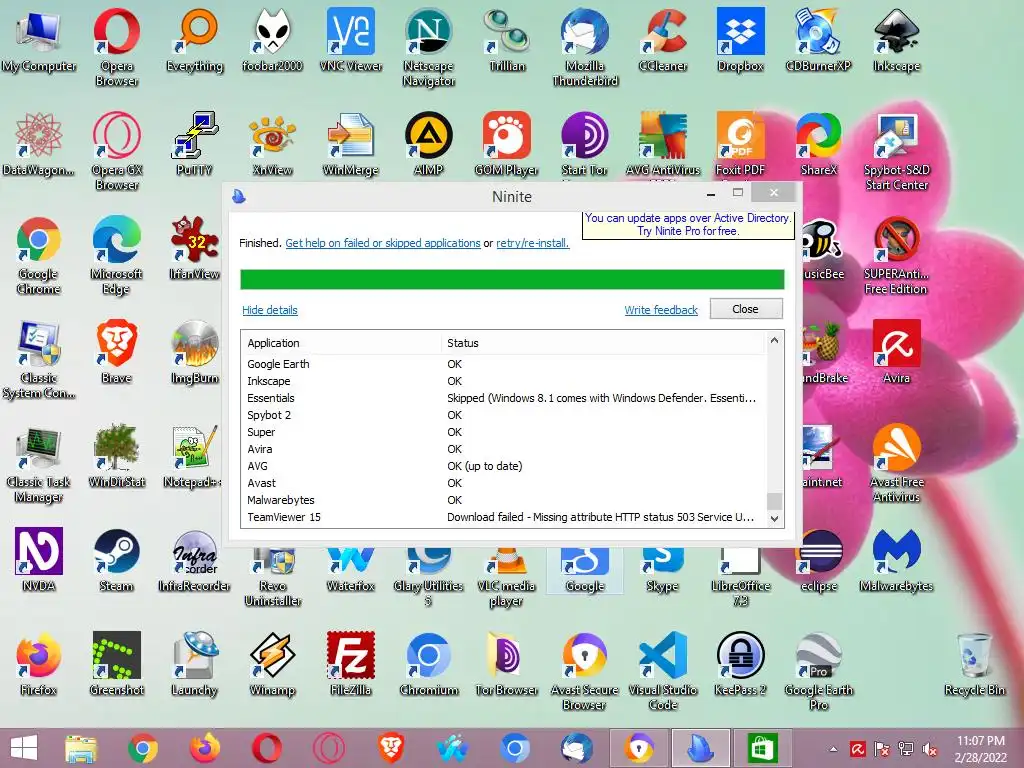The image size is (1024, 768).
Task: Open WinDirStat desktop icon
Action: pos(116,456)
